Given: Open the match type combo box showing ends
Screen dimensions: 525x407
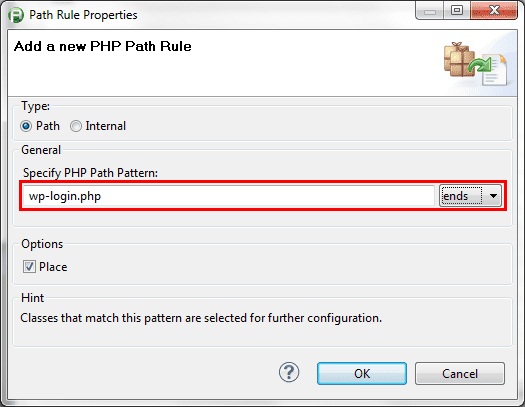Looking at the screenshot, I should (x=470, y=196).
